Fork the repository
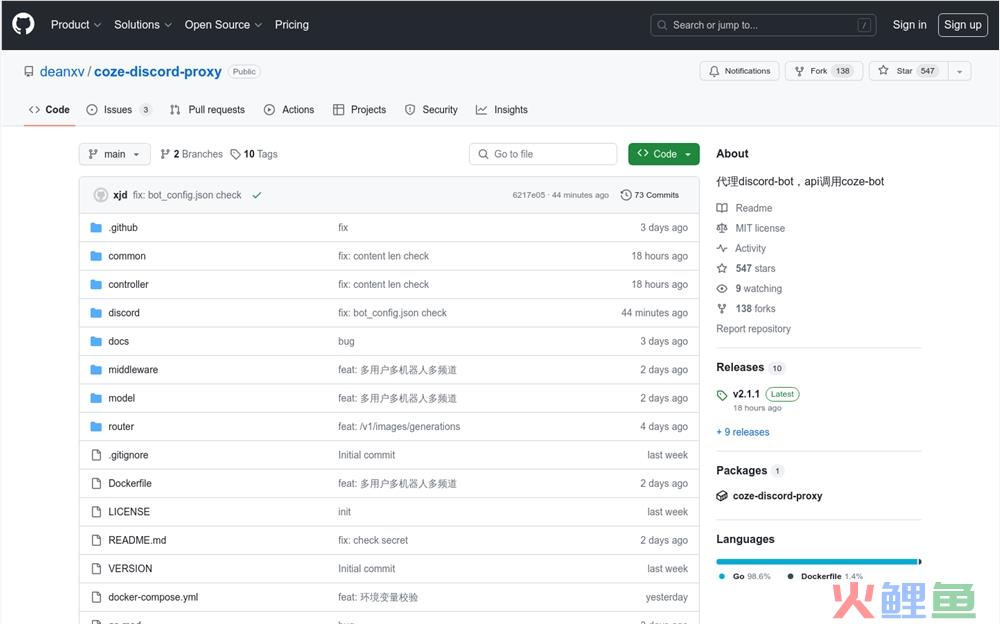Screen dimensions: 1000x624 [x=823, y=71]
